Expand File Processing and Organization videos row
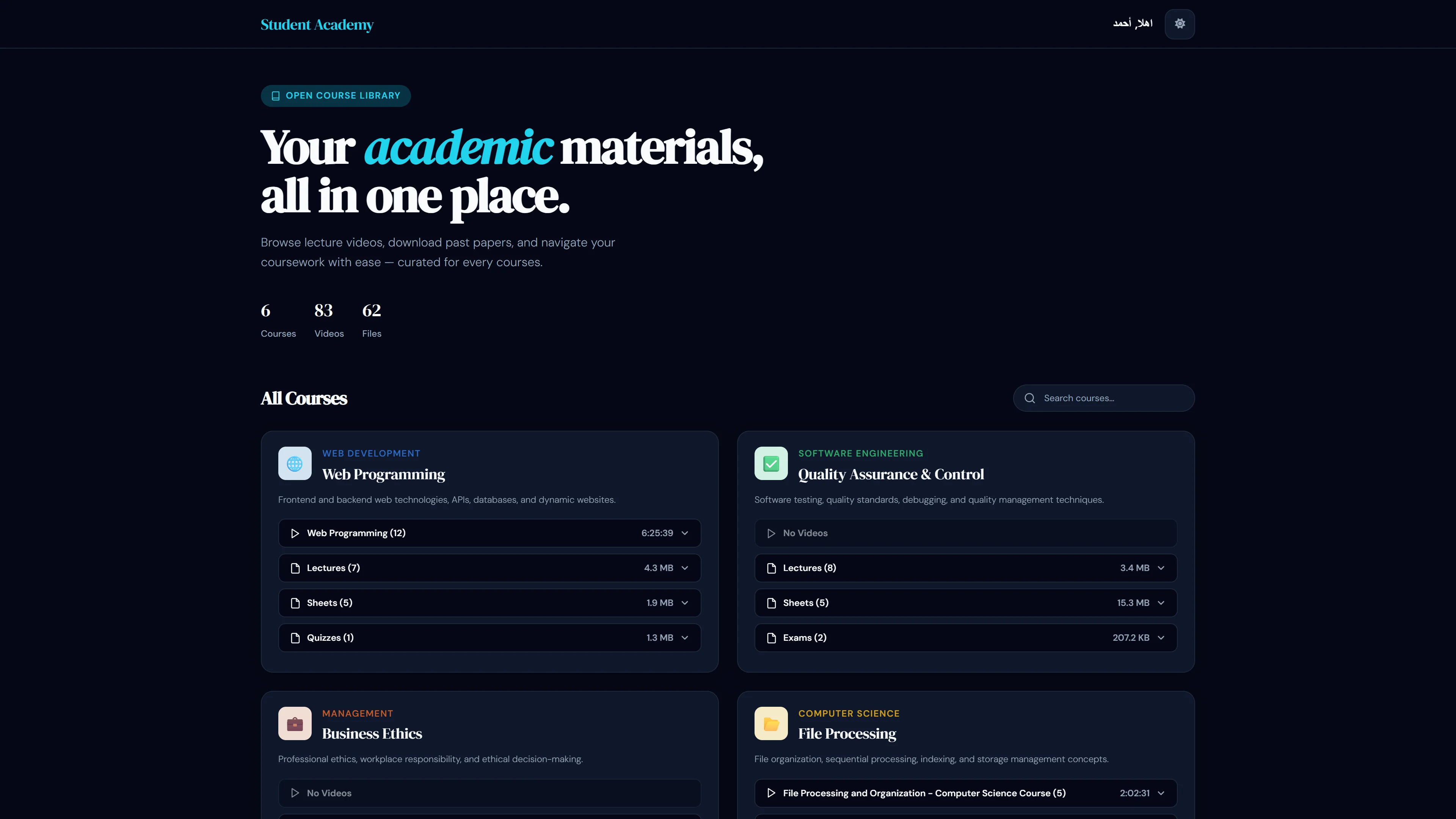1456x819 pixels. [x=965, y=793]
